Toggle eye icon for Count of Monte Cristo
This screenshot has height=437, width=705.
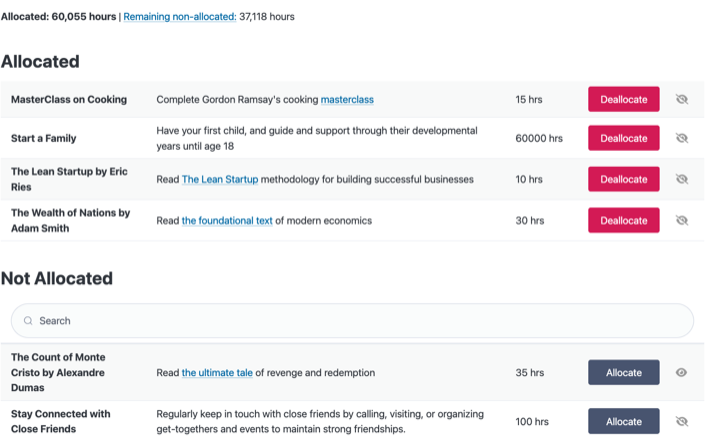click(682, 372)
